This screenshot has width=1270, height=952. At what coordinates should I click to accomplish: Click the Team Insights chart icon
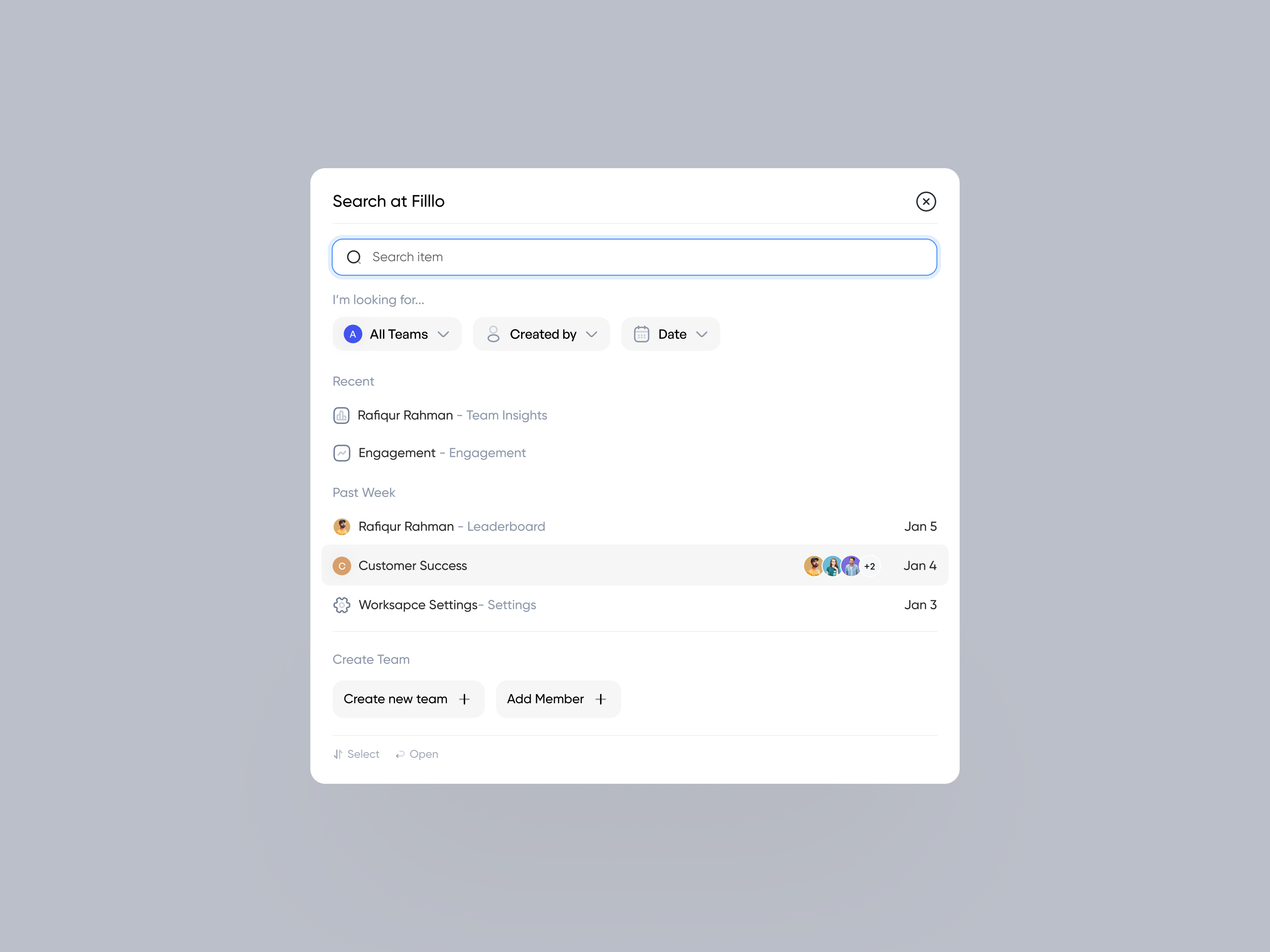(x=341, y=415)
